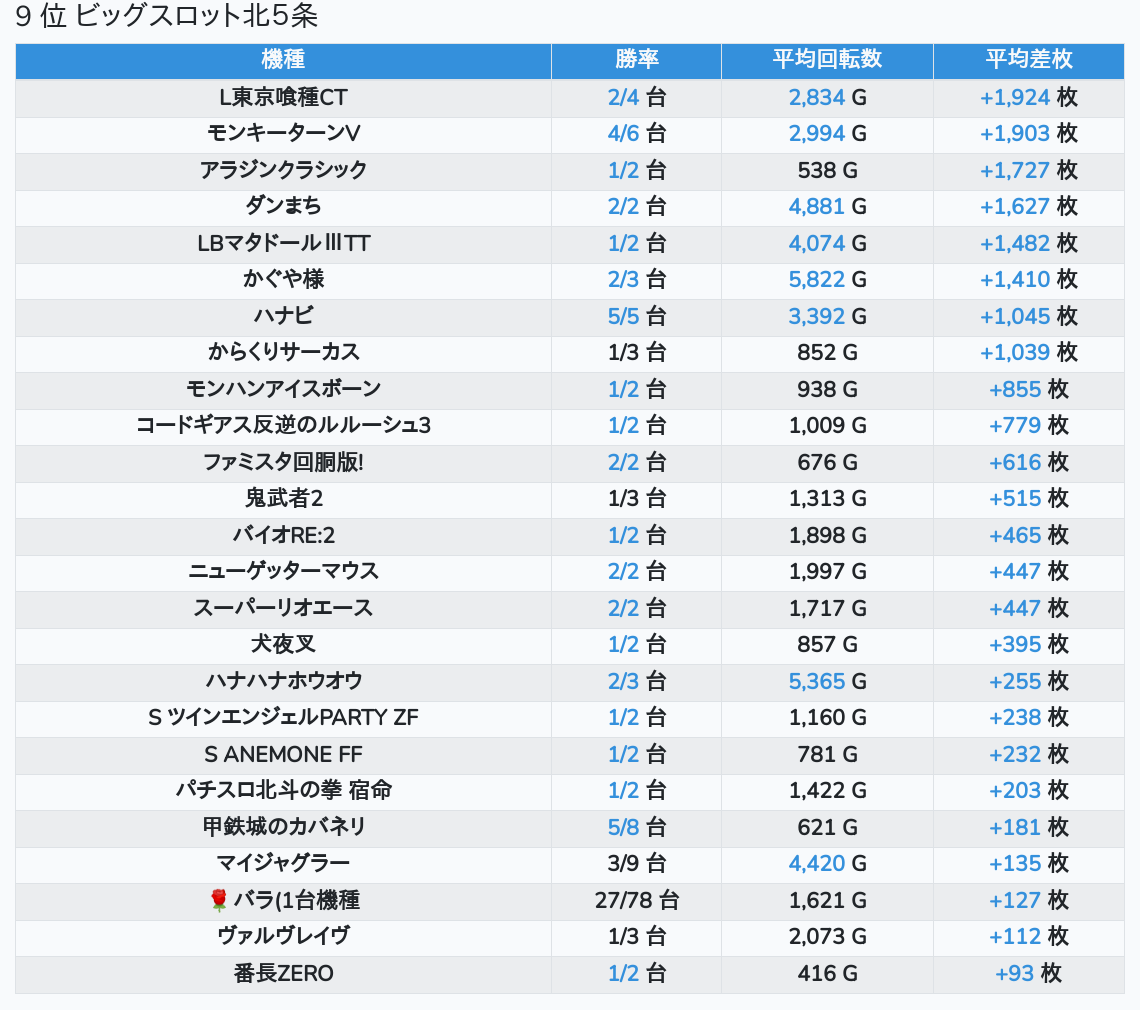
Task: Click the 2,073 G average spins value
Action: click(x=827, y=937)
